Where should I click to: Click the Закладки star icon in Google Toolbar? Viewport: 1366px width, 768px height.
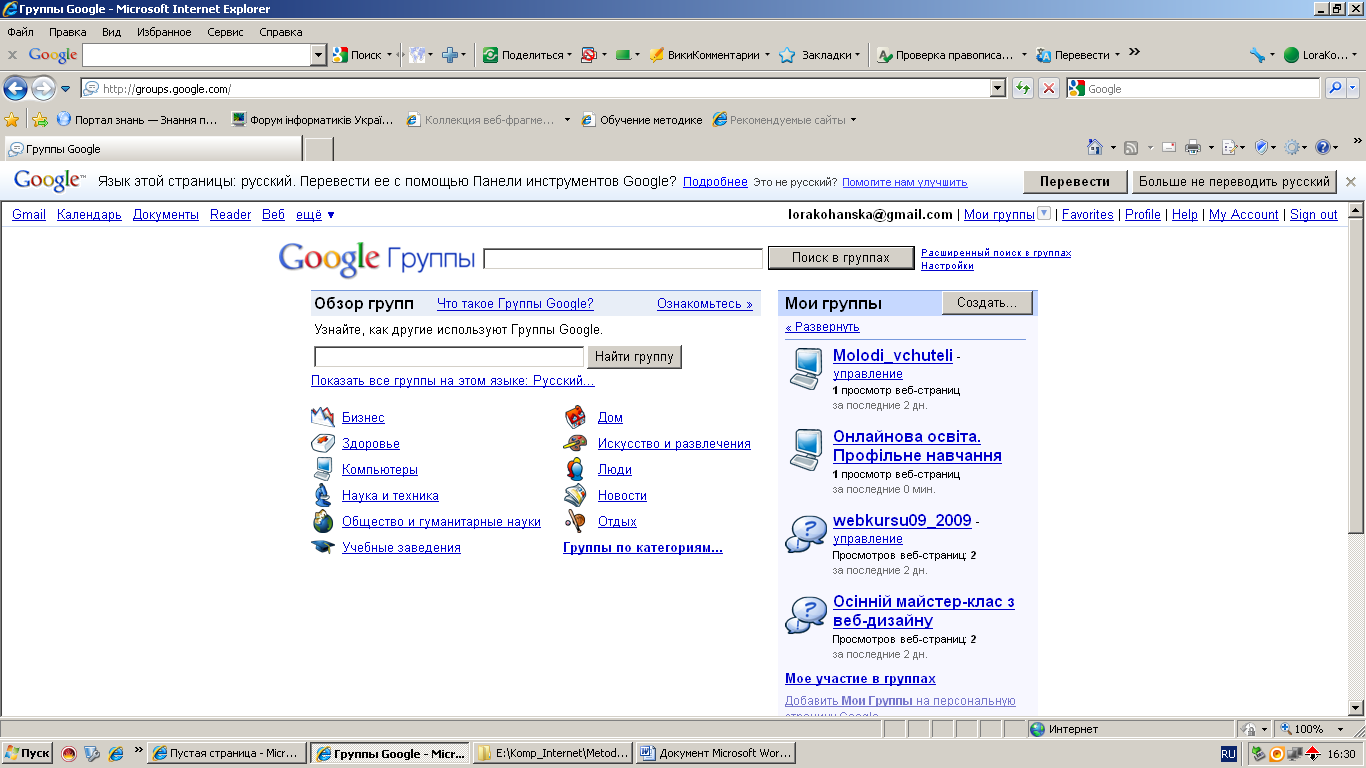pos(787,55)
